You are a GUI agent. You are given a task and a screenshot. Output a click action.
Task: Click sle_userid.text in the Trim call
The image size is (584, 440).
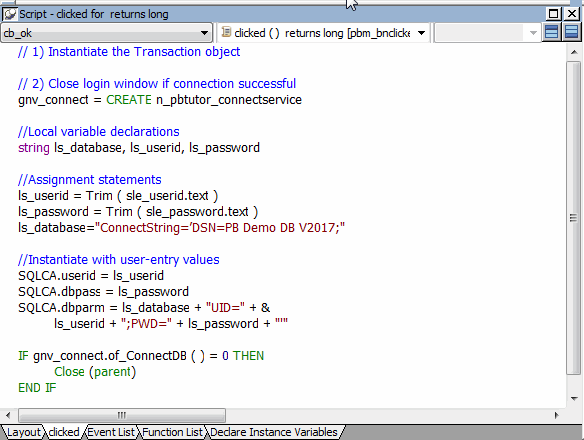click(x=167, y=196)
